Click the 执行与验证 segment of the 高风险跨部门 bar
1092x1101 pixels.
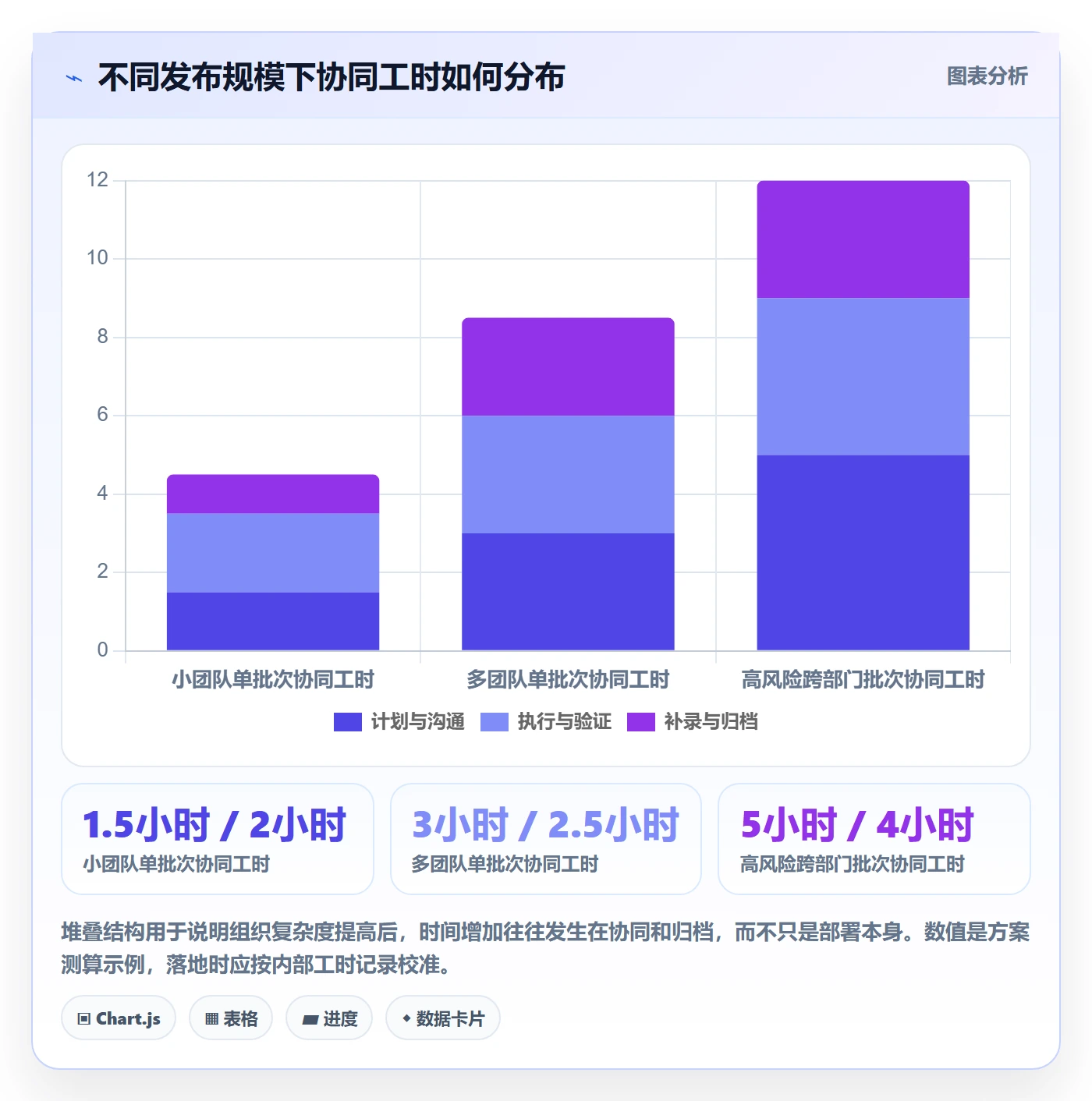pos(863,377)
